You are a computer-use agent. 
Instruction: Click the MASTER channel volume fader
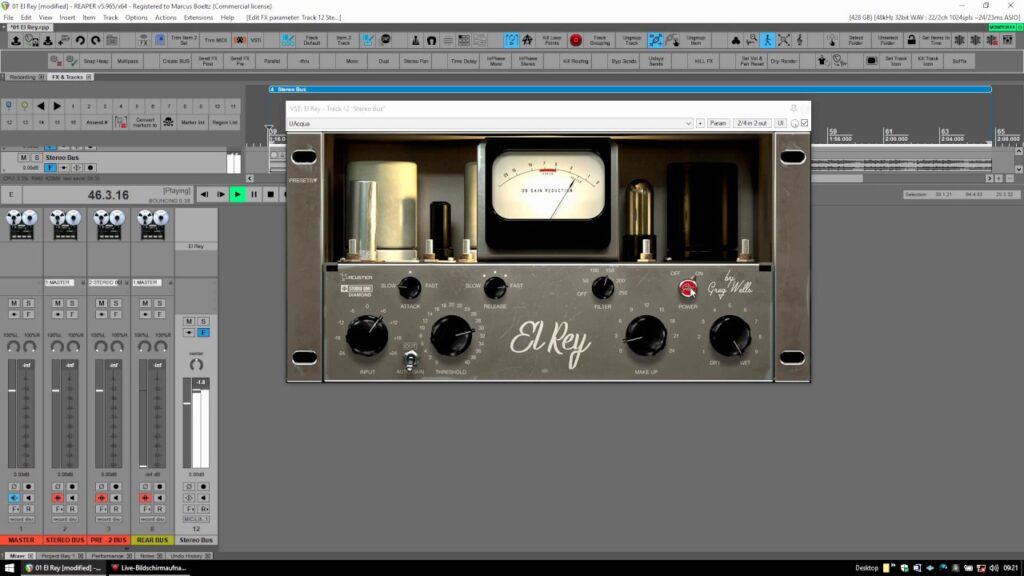(x=12, y=391)
